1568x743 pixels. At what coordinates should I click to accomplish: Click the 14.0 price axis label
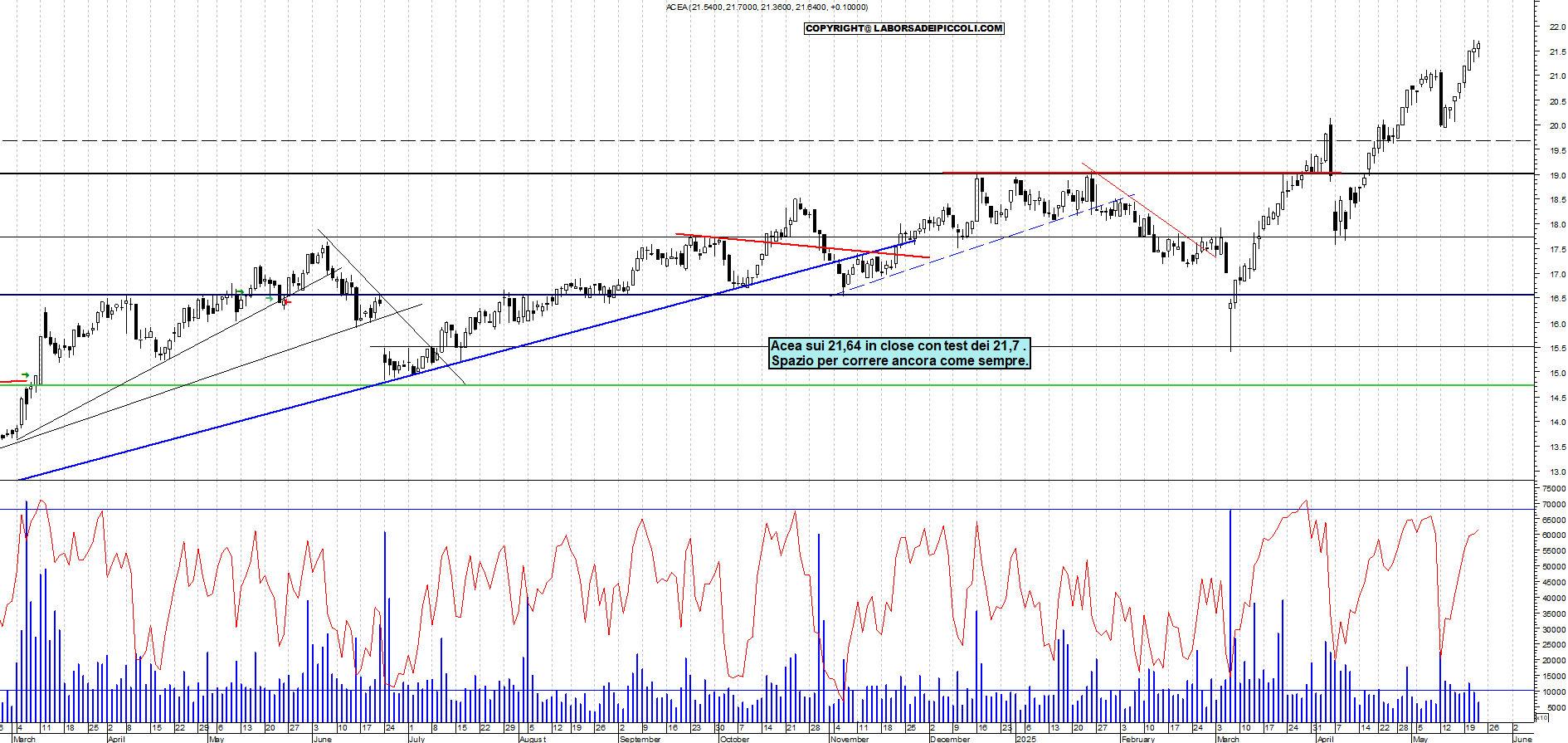[1557, 423]
